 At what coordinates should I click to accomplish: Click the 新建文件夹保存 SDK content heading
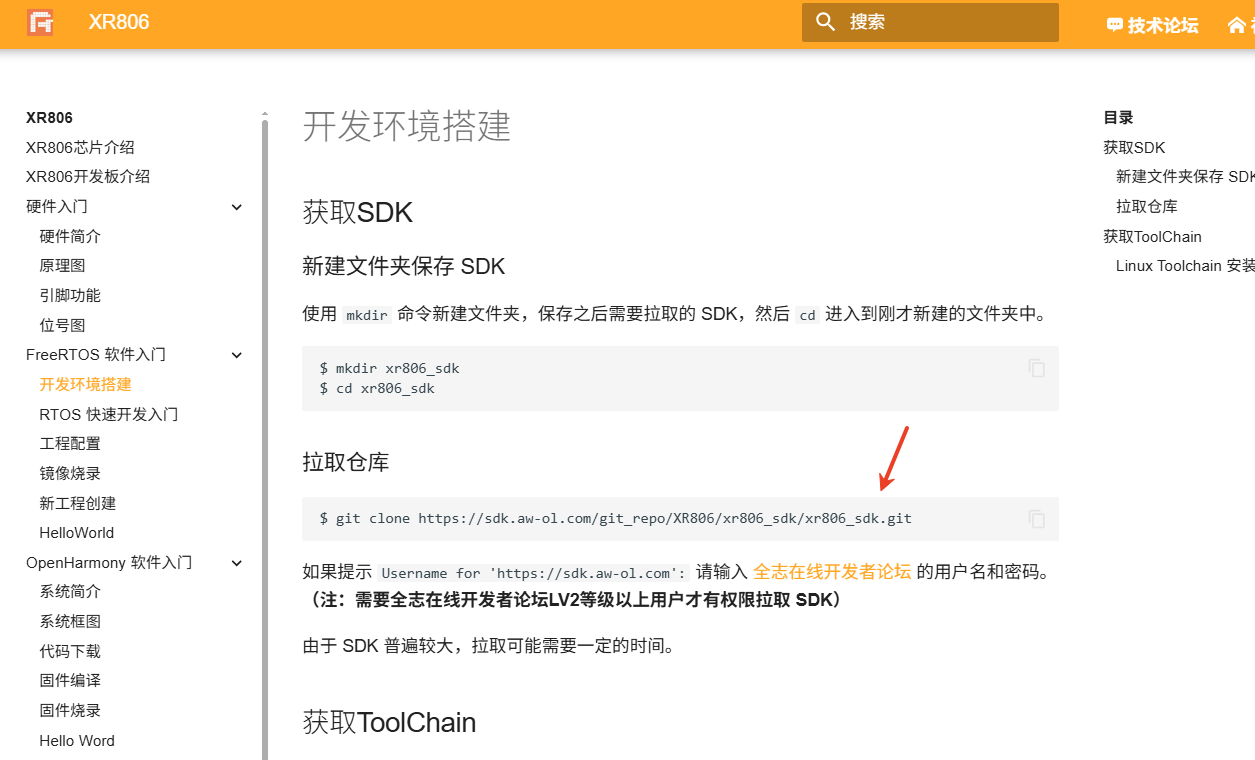click(x=404, y=267)
